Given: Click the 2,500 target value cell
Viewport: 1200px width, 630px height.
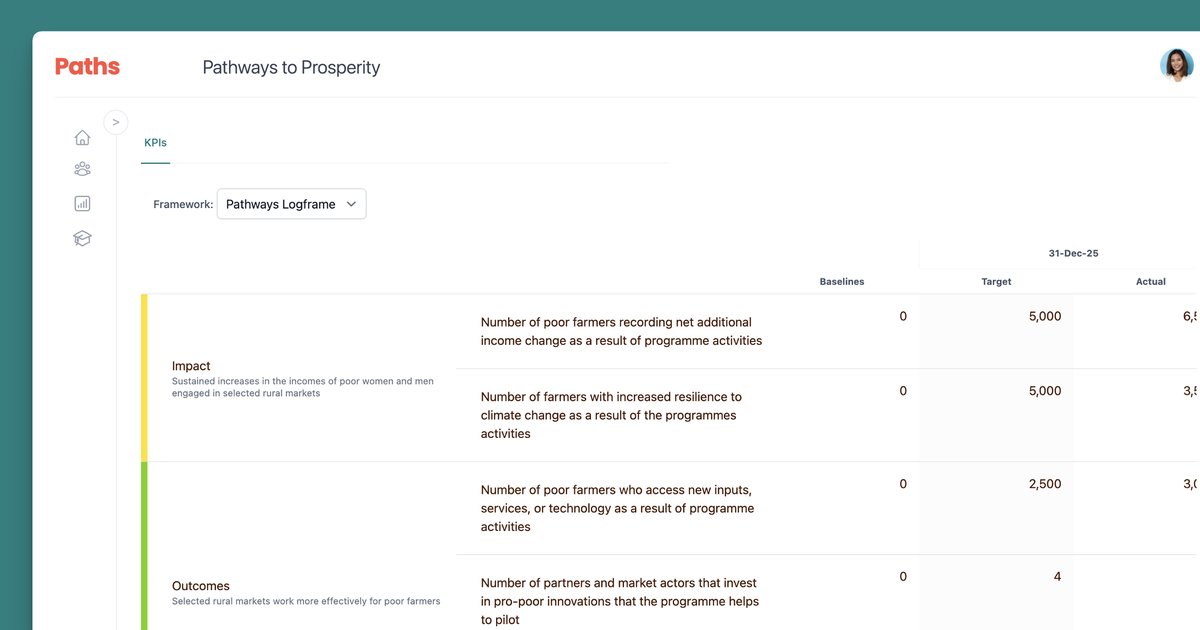Looking at the screenshot, I should [1044, 484].
